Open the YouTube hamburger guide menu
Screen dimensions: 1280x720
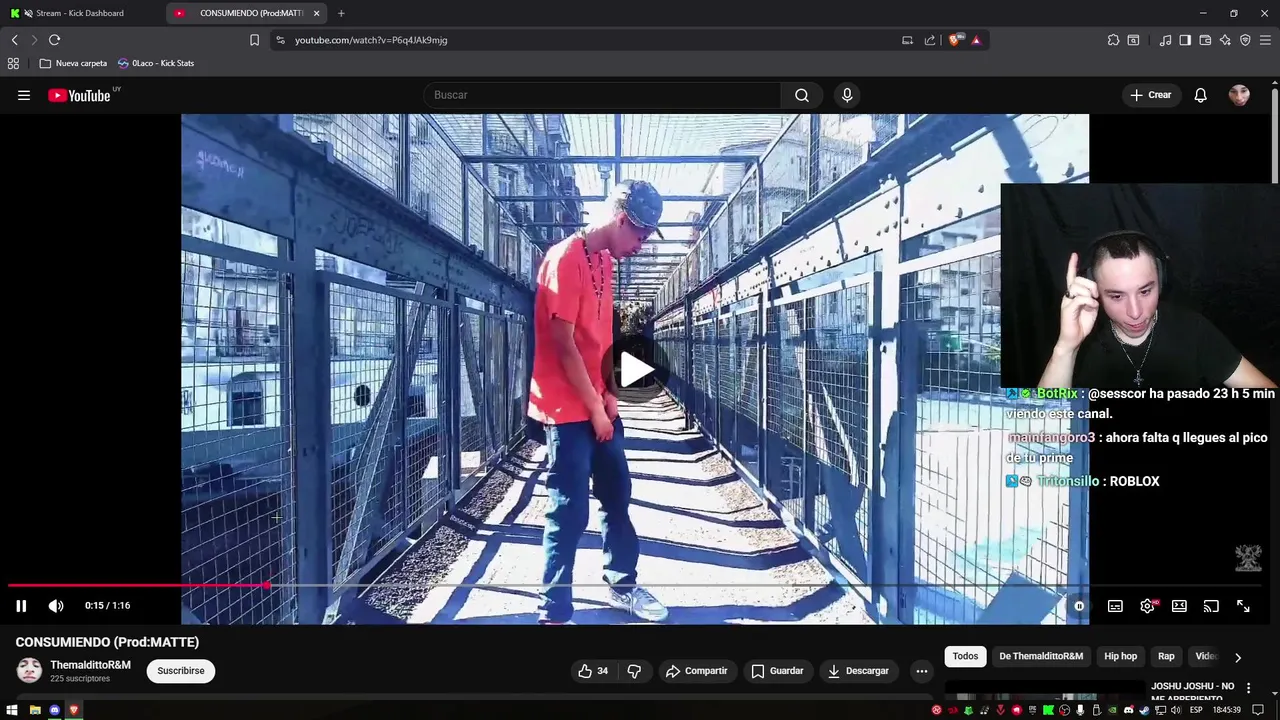24,95
